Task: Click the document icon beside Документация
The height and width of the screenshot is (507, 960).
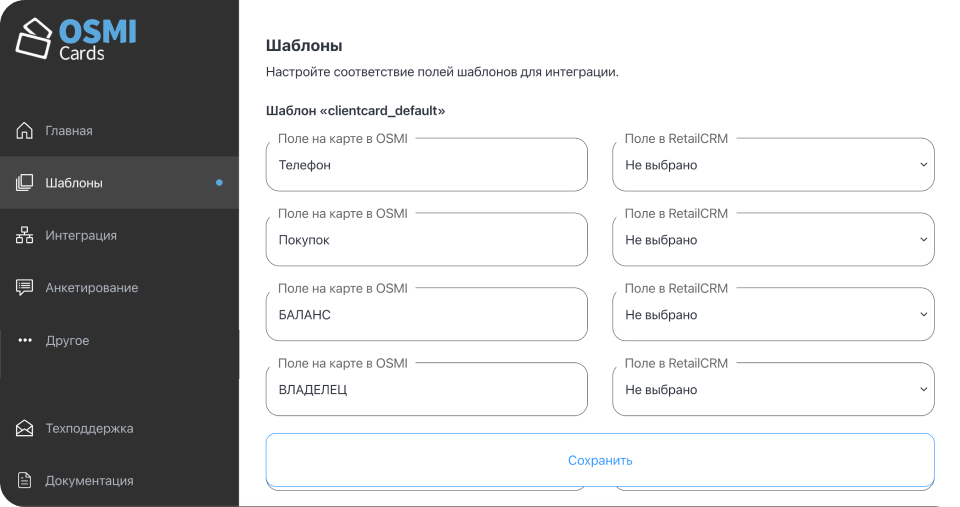Action: tap(25, 481)
